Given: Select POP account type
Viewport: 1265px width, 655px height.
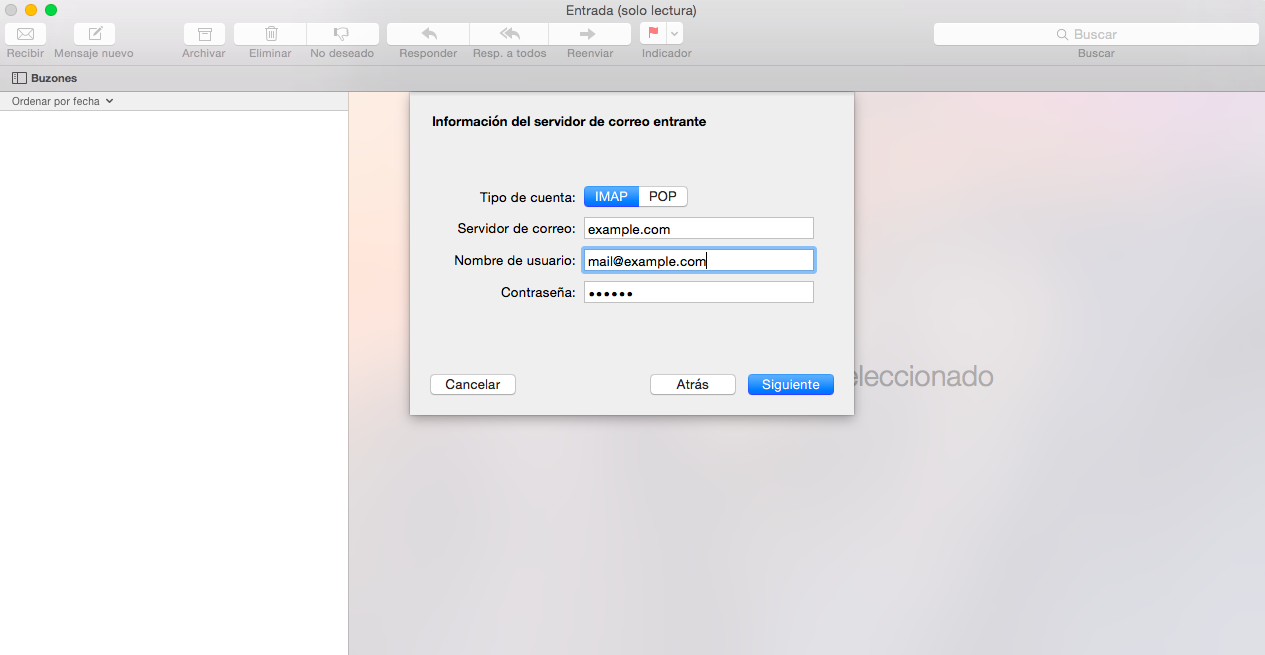Looking at the screenshot, I should point(663,196).
